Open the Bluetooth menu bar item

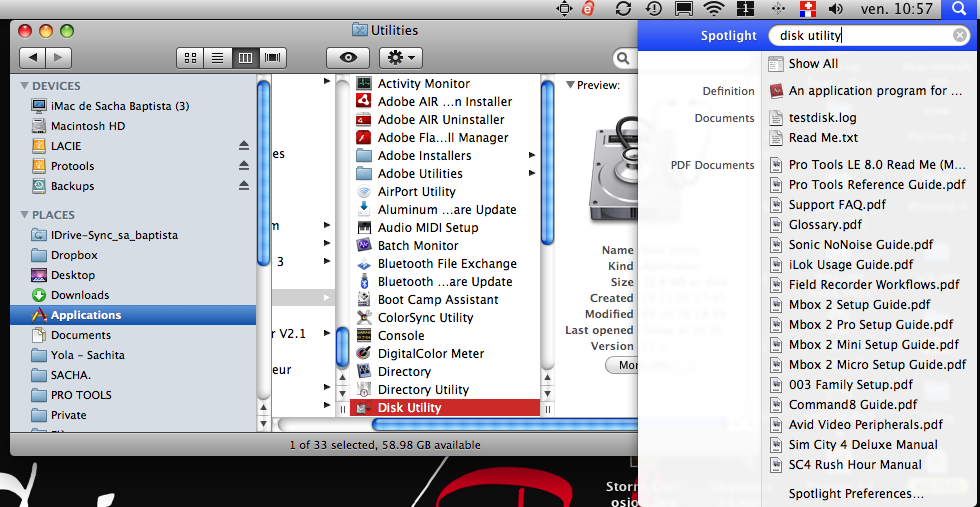pyautogui.click(x=778, y=9)
